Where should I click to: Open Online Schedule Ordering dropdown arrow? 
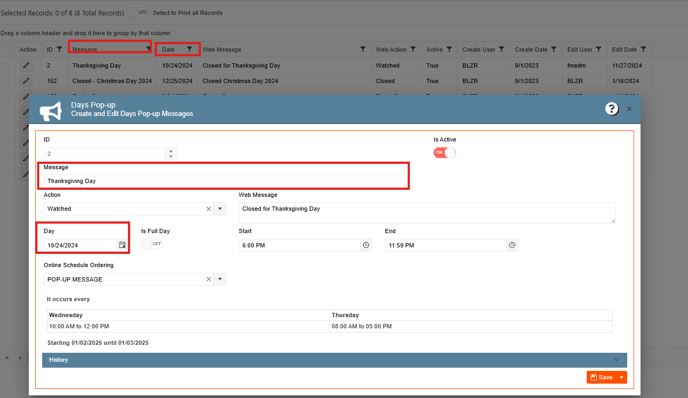[x=220, y=279]
